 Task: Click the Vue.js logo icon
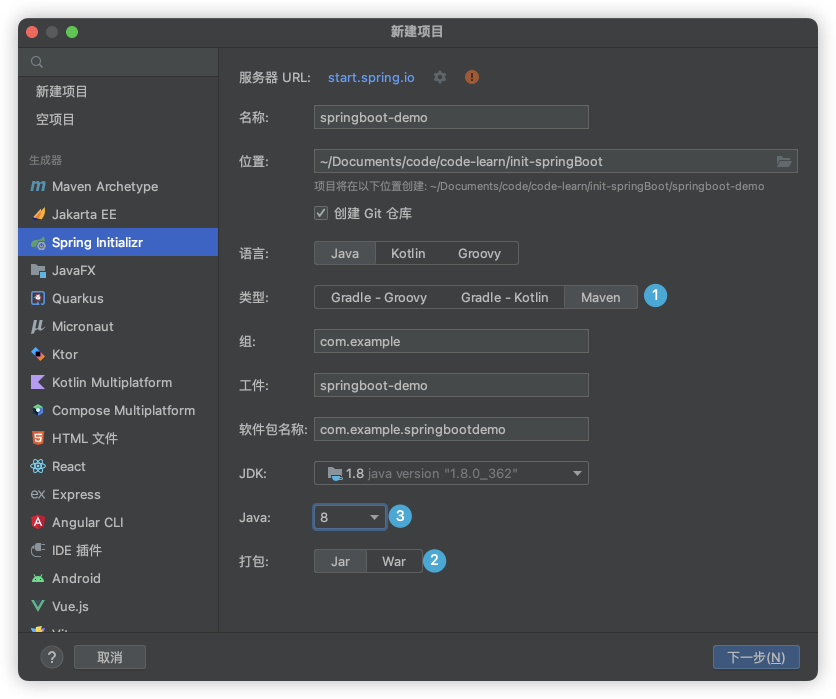38,606
